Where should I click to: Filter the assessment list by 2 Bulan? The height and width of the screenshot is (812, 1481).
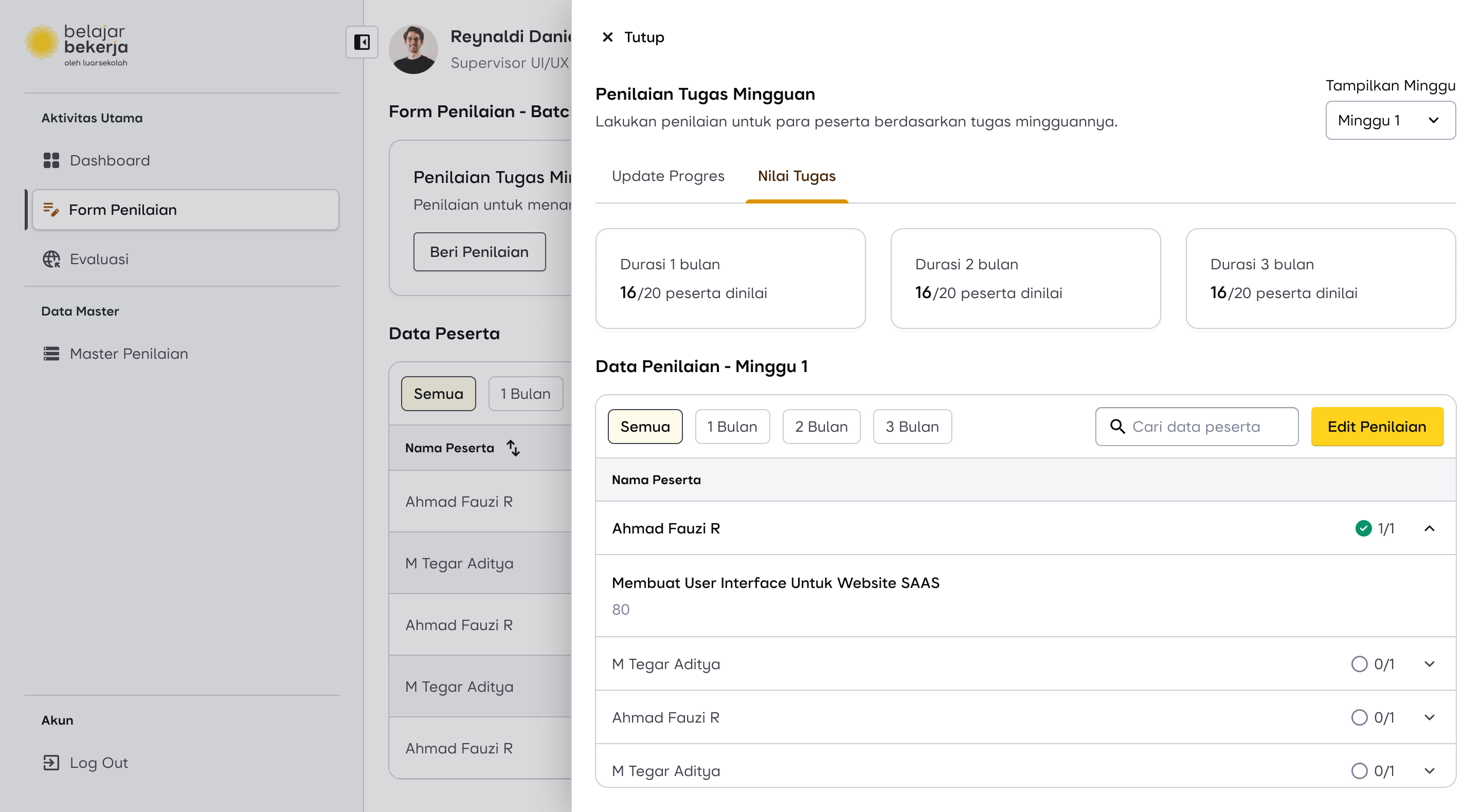(821, 427)
